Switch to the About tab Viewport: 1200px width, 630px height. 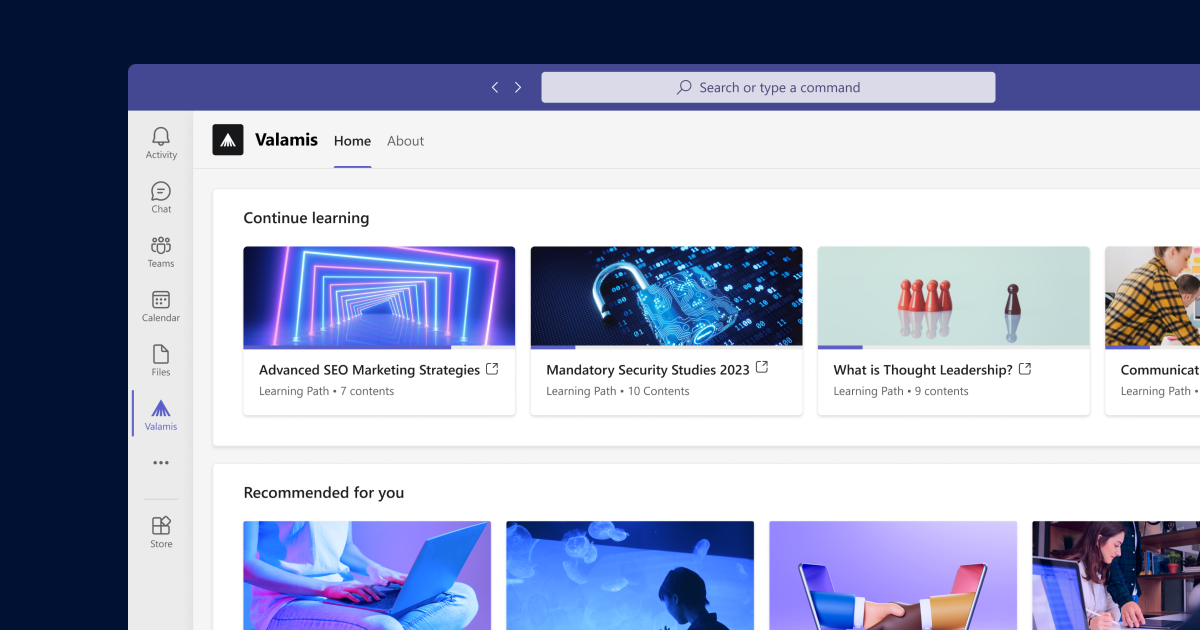click(406, 141)
